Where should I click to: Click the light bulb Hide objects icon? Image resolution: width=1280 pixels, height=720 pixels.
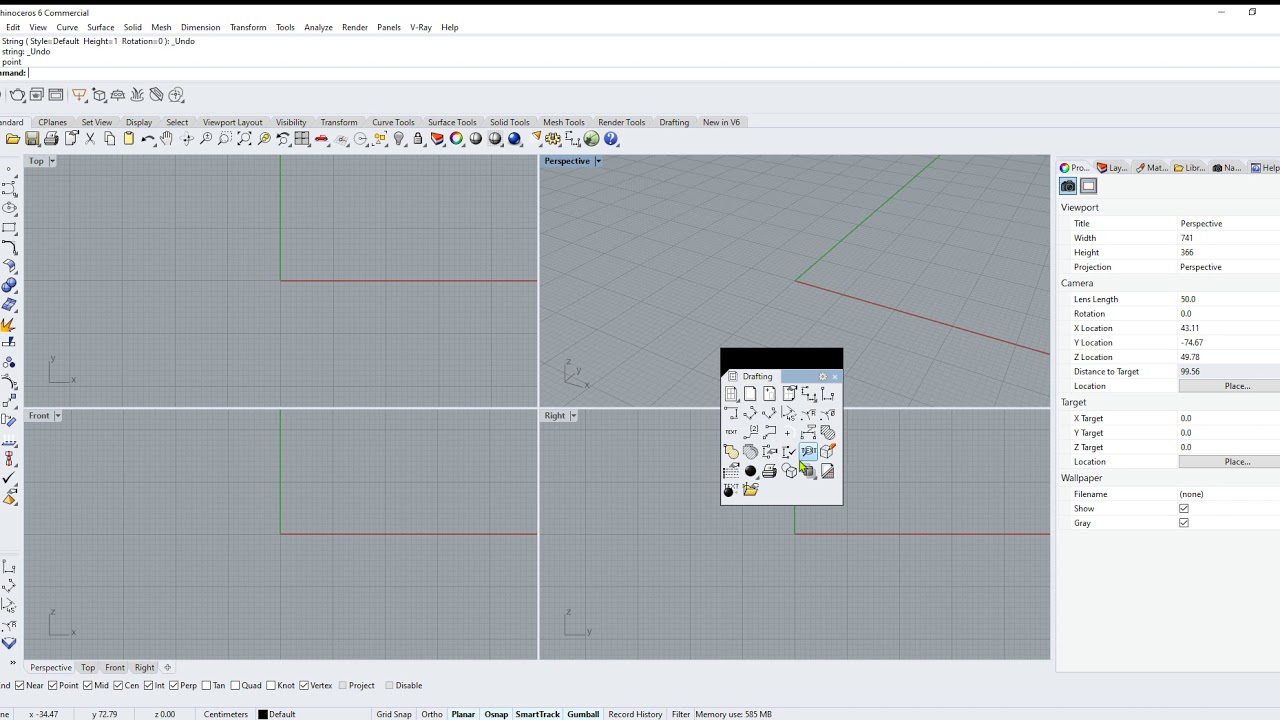coord(399,139)
